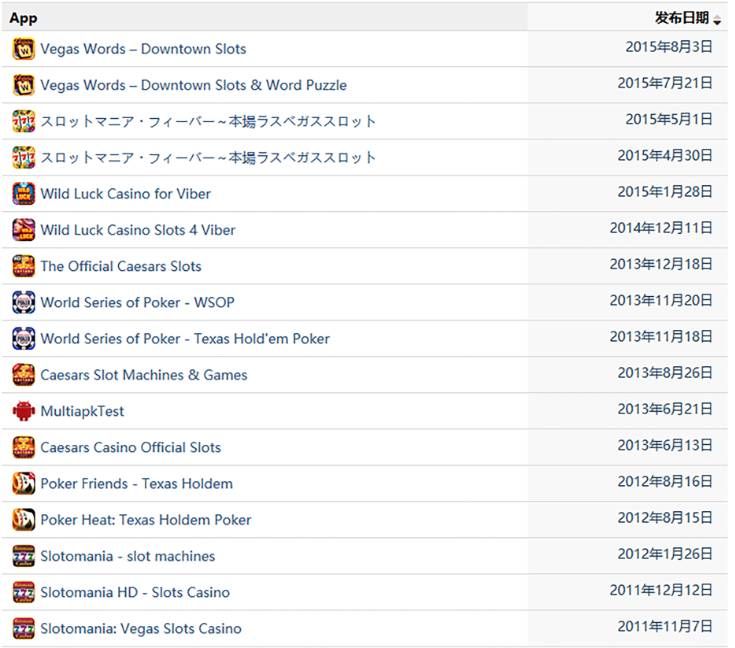Click the red Android MultiapkTest icon

(x=23, y=411)
